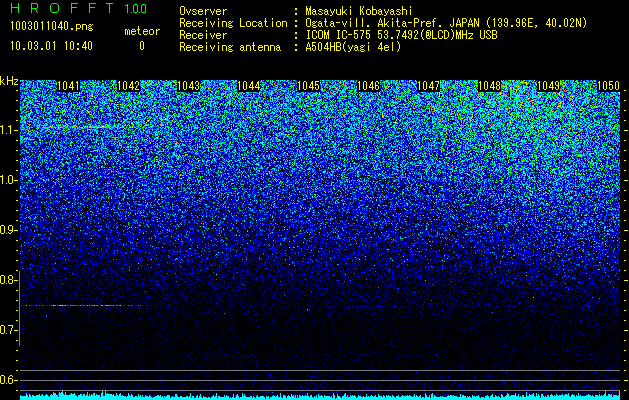Viewport: 629px width, 400px height.
Task: Click the time marker 1045
Action: [308, 86]
